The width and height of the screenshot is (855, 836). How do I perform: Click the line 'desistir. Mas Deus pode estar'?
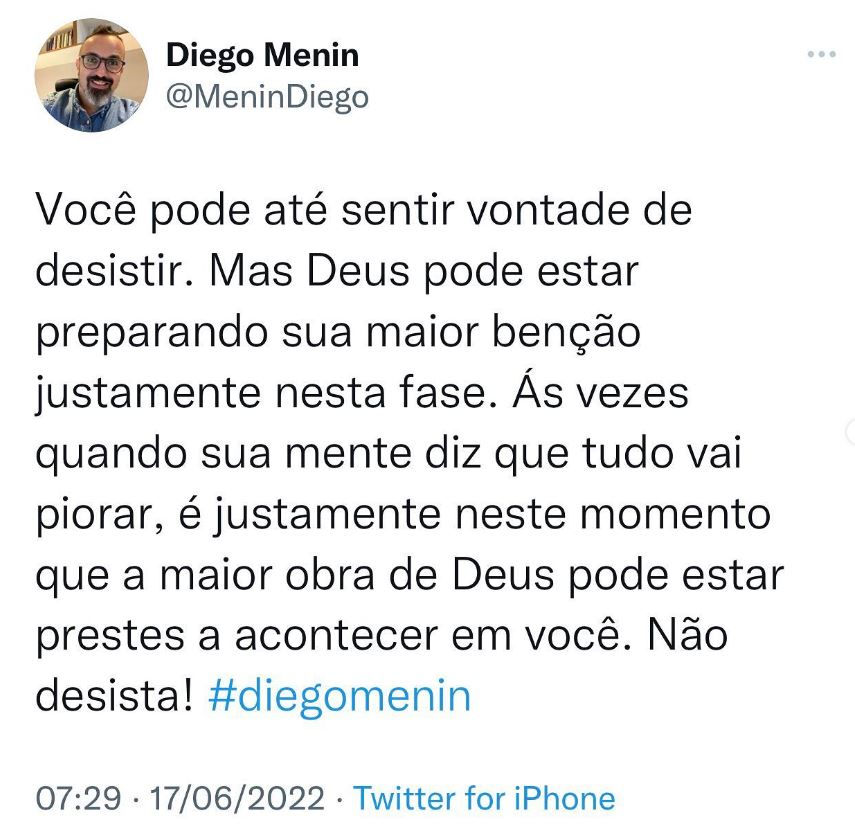tap(337, 271)
